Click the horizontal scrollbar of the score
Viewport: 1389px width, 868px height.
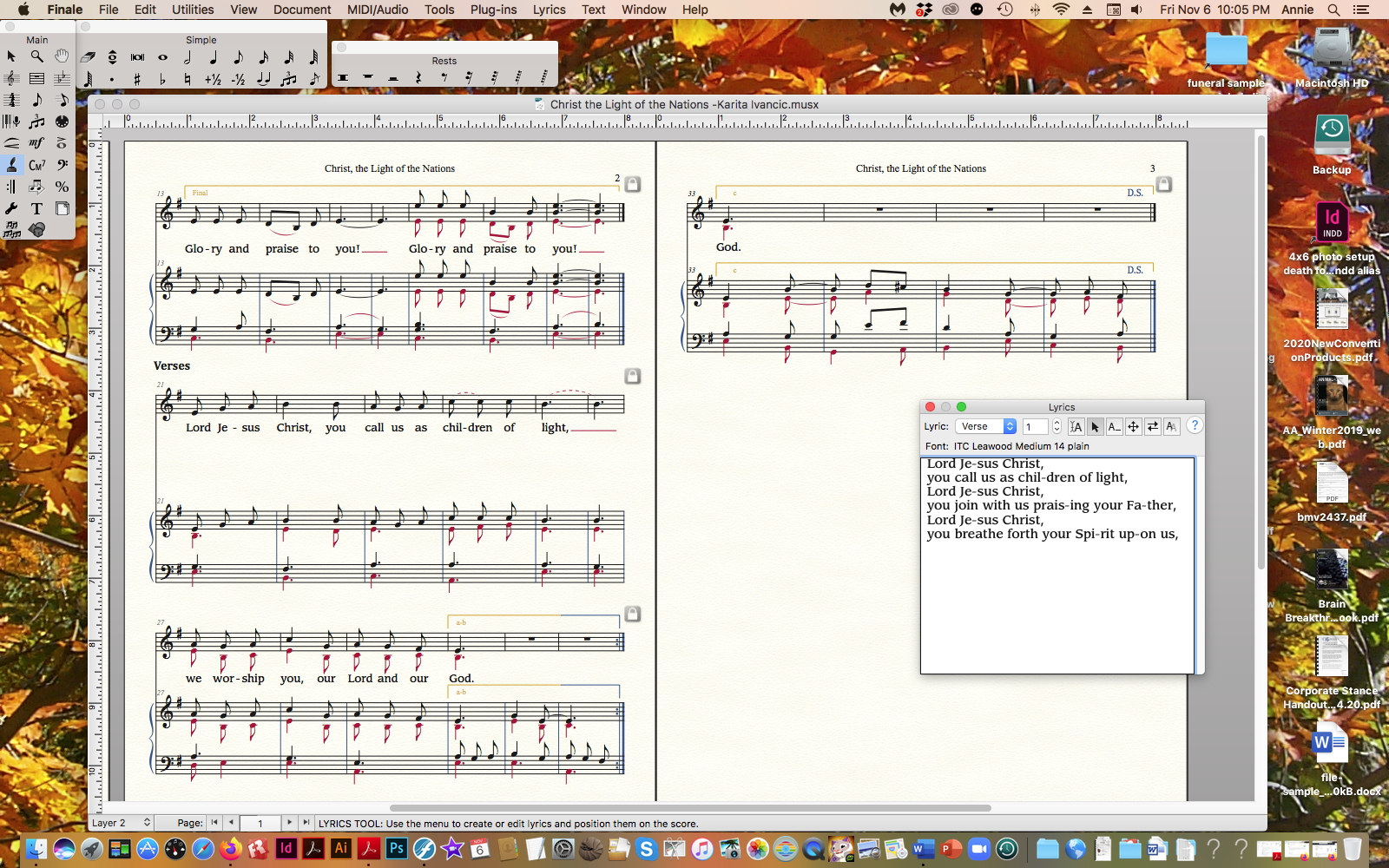(690, 808)
